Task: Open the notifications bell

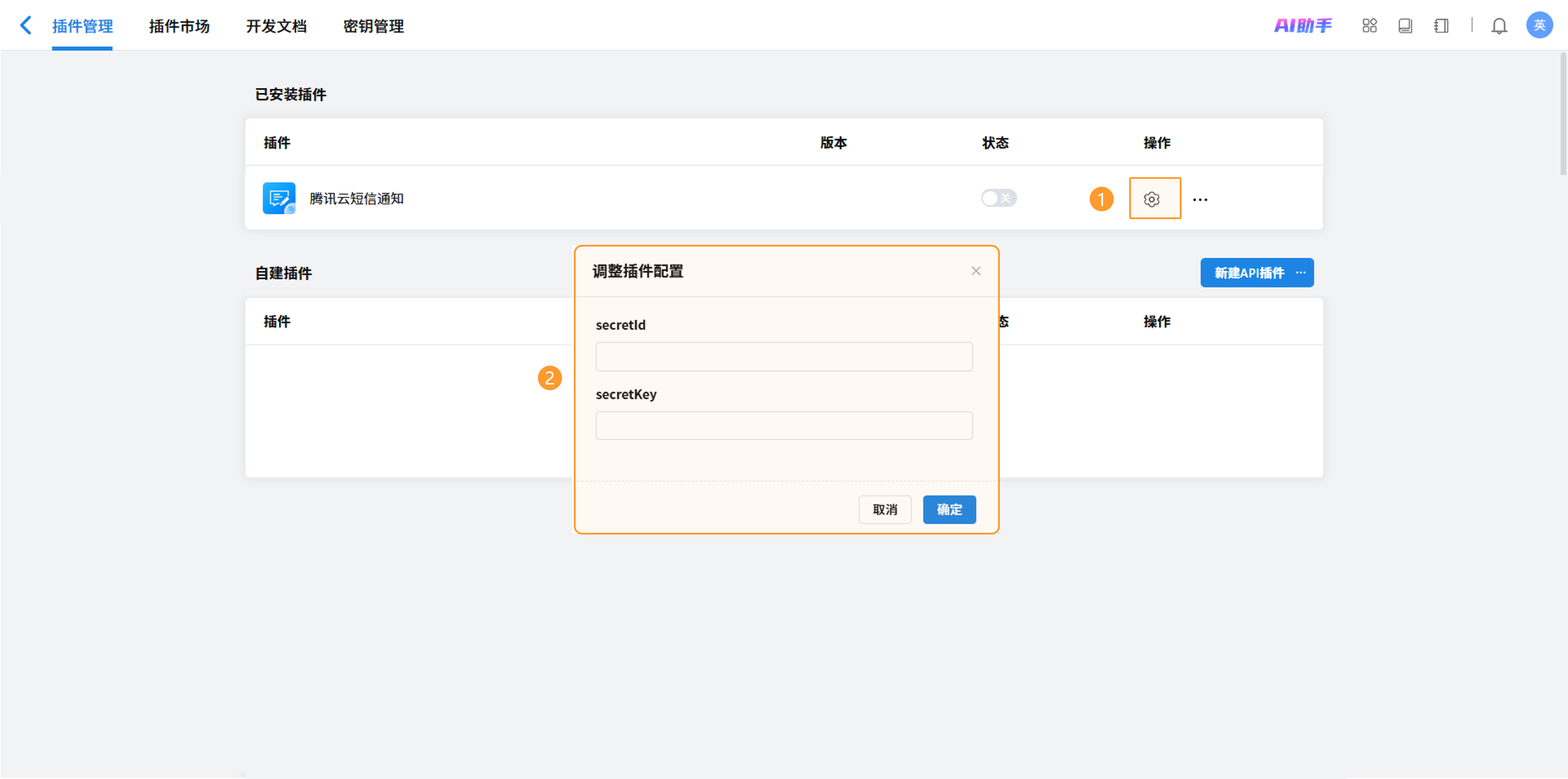Action: (1499, 26)
